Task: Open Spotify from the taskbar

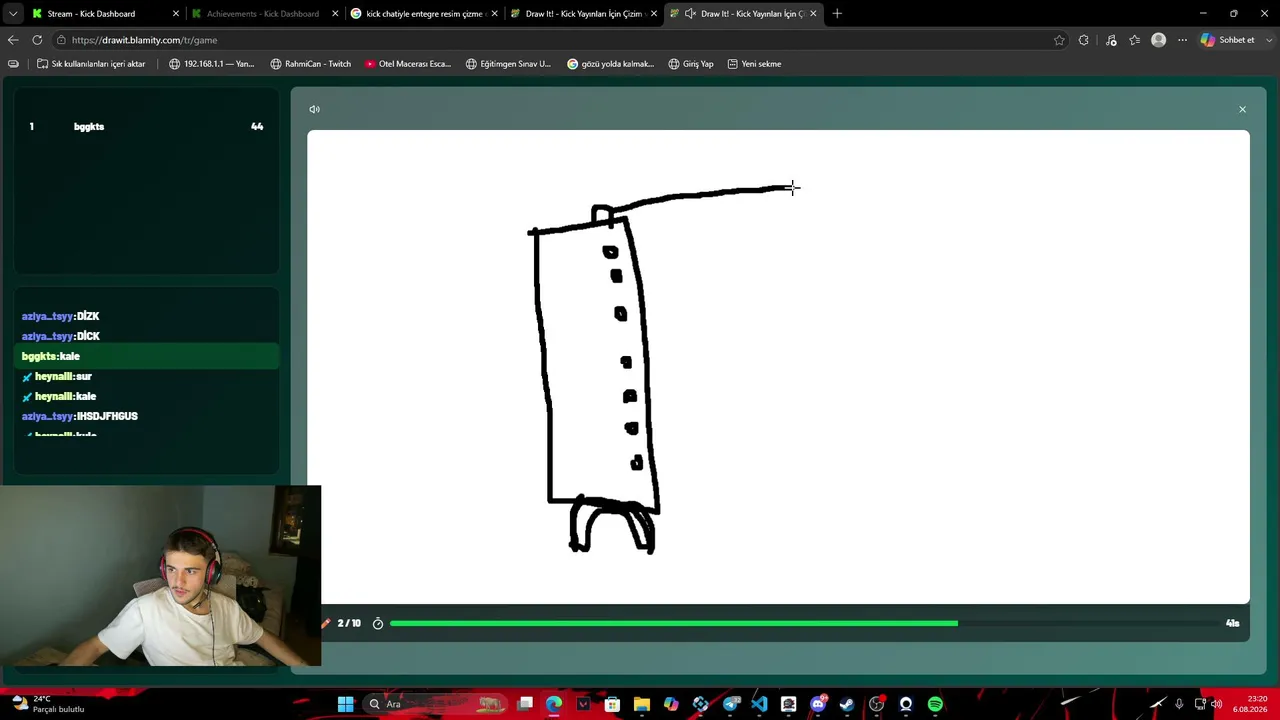Action: 935,704
